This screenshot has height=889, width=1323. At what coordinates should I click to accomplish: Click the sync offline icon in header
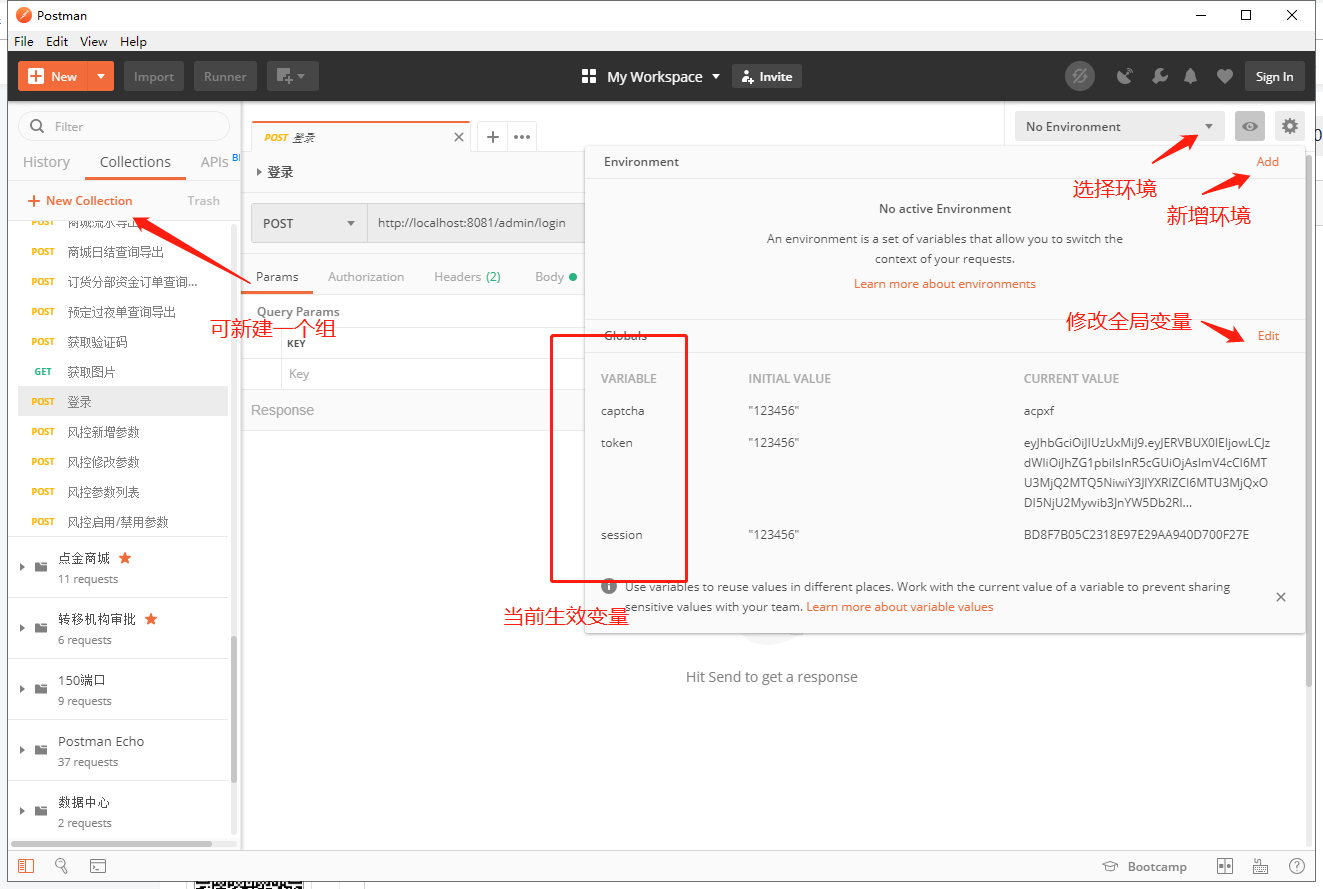coord(1079,75)
